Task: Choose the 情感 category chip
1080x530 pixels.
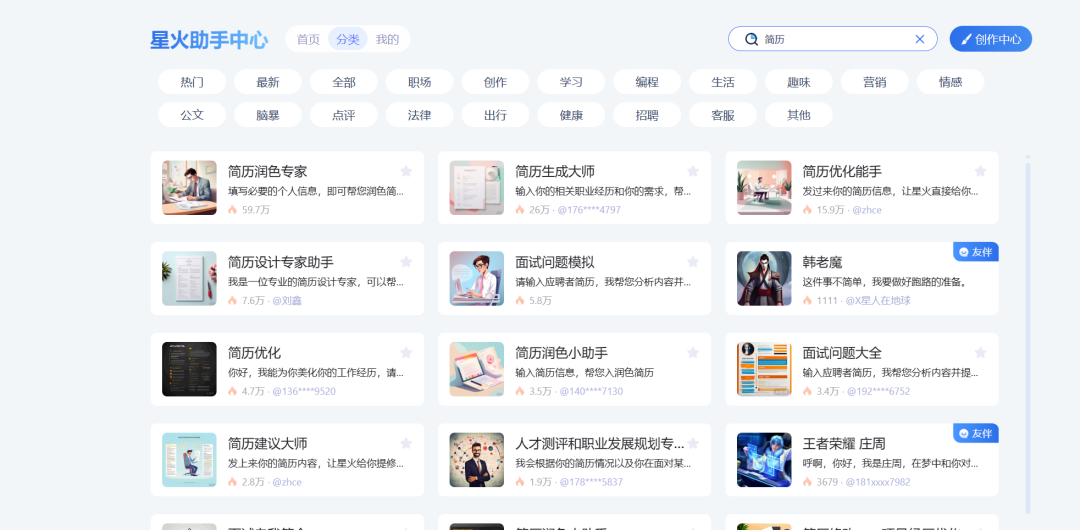Action: tap(950, 82)
